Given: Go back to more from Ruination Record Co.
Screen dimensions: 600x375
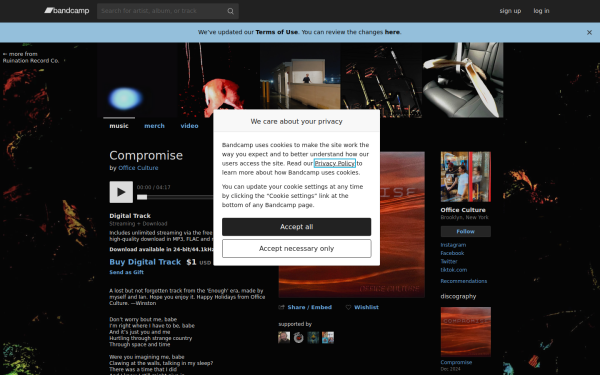Looking at the screenshot, I should [x=31, y=57].
